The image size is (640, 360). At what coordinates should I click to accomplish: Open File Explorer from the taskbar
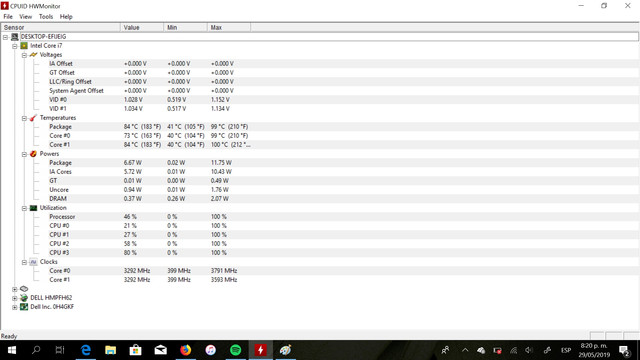111,350
